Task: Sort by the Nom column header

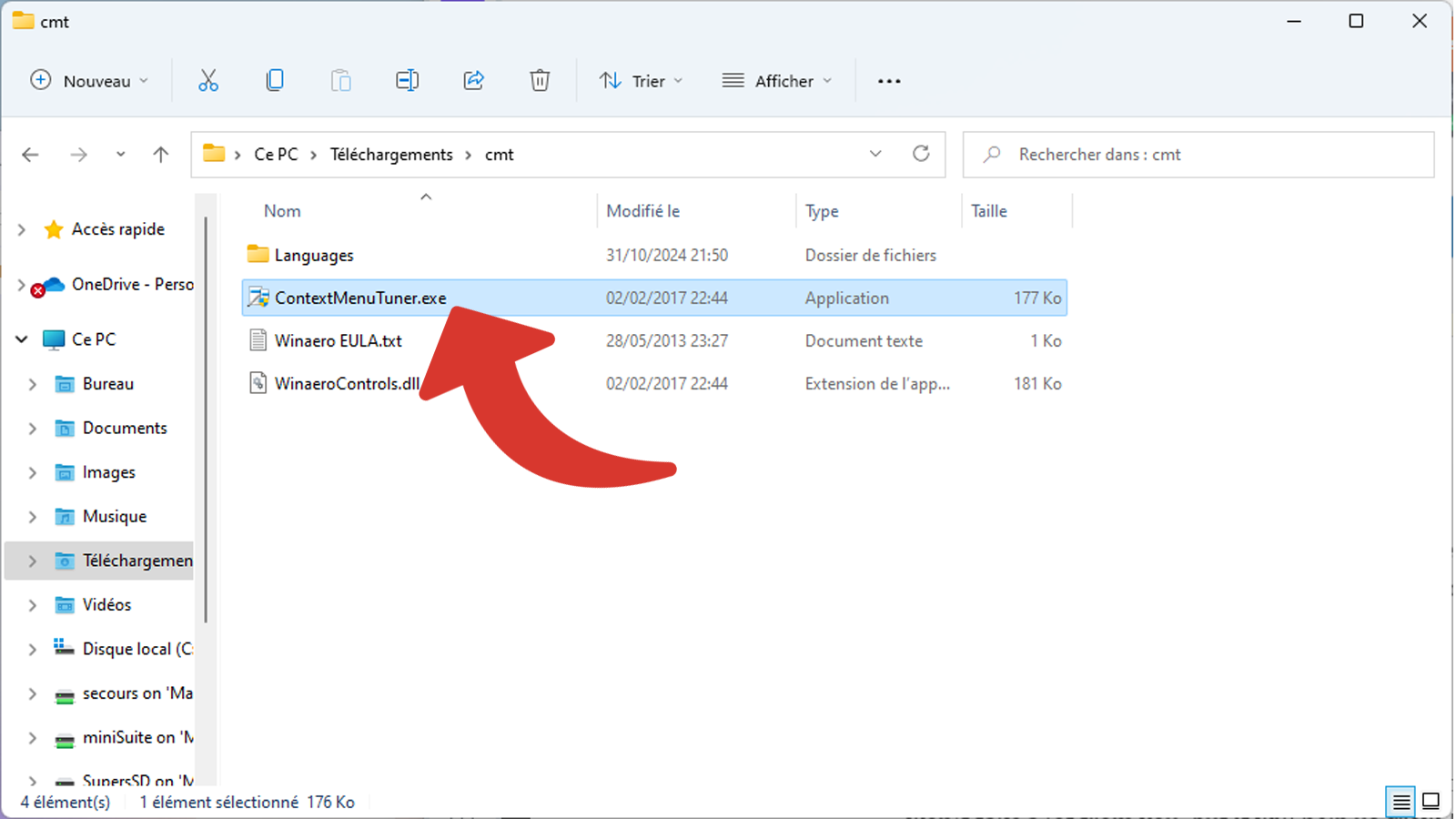Action: pyautogui.click(x=282, y=211)
